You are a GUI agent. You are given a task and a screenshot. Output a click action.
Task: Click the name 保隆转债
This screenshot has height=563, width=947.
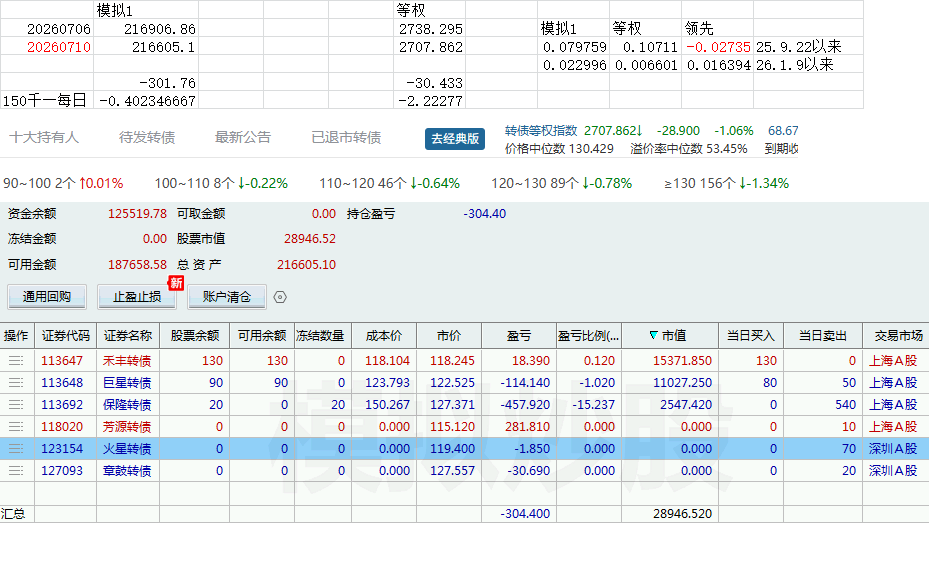[127, 404]
